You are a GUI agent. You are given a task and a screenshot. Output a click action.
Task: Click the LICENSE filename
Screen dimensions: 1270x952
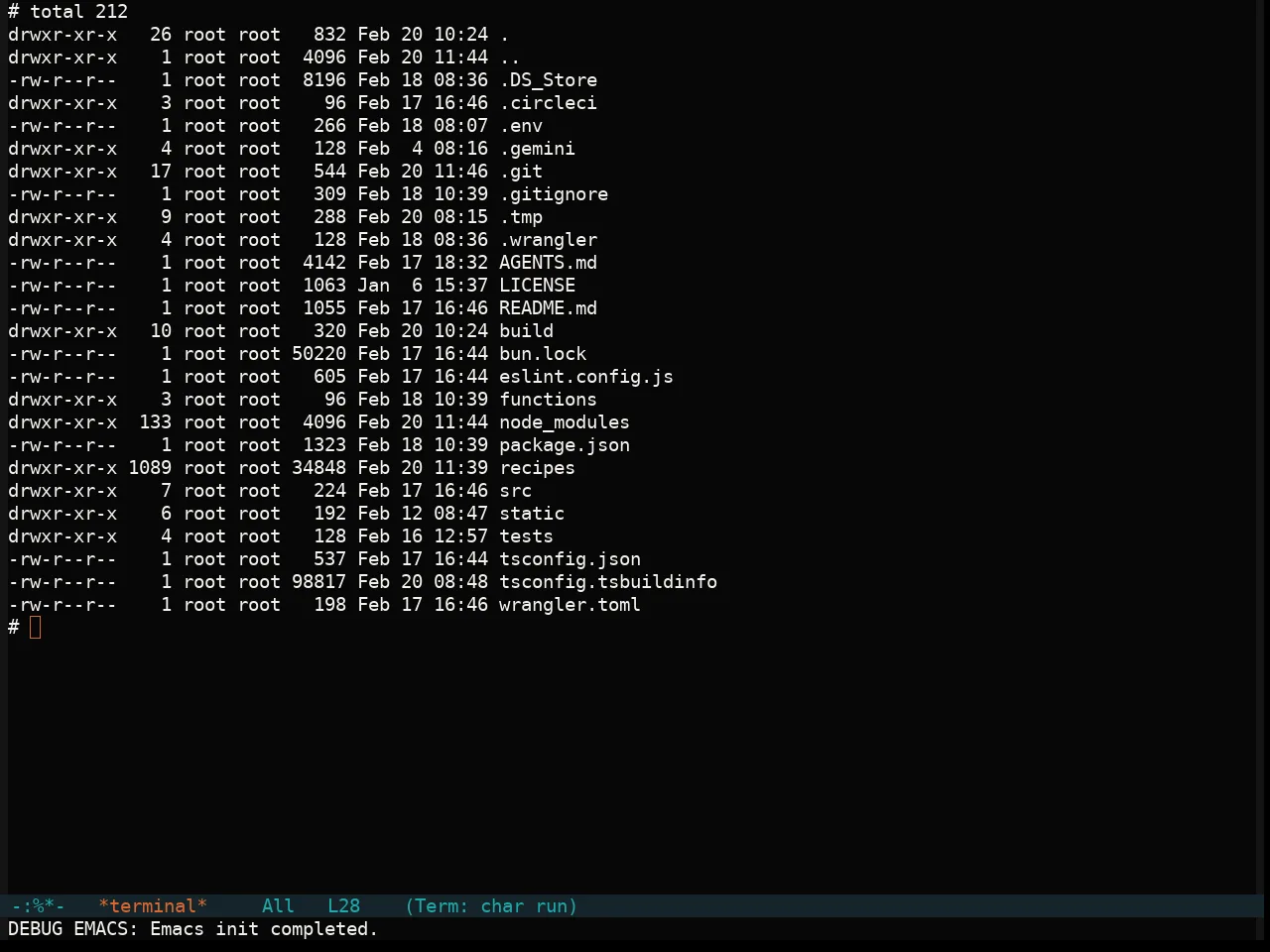coord(538,286)
